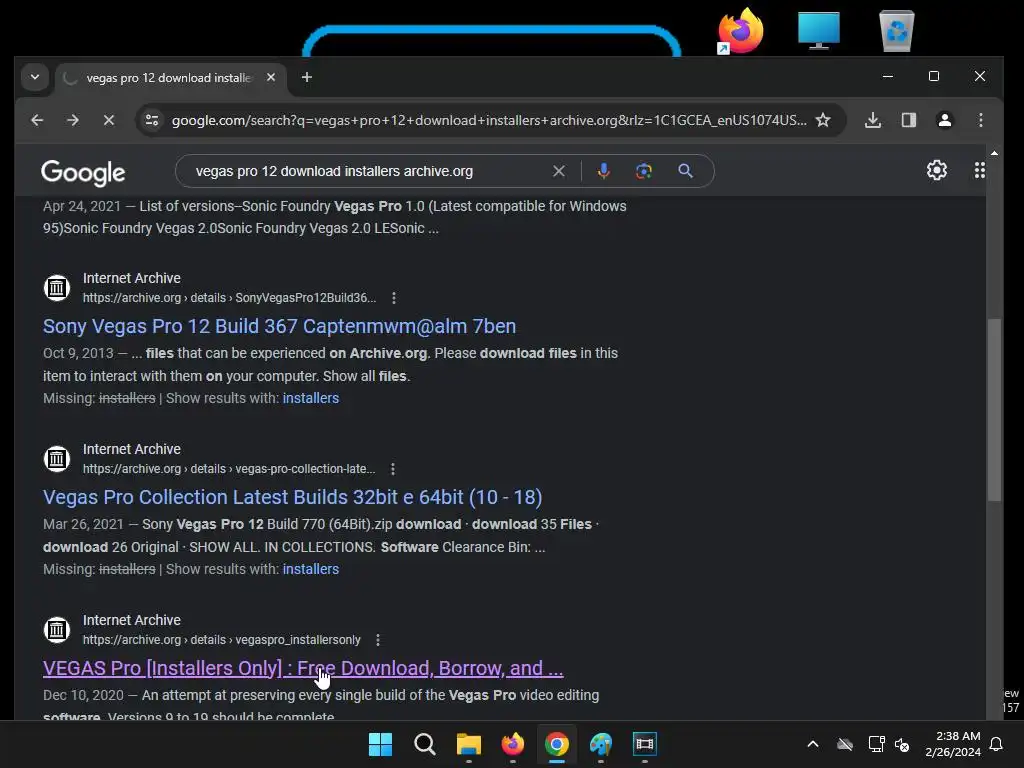This screenshot has width=1024, height=768.
Task: Open notifications bell
Action: (x=997, y=744)
